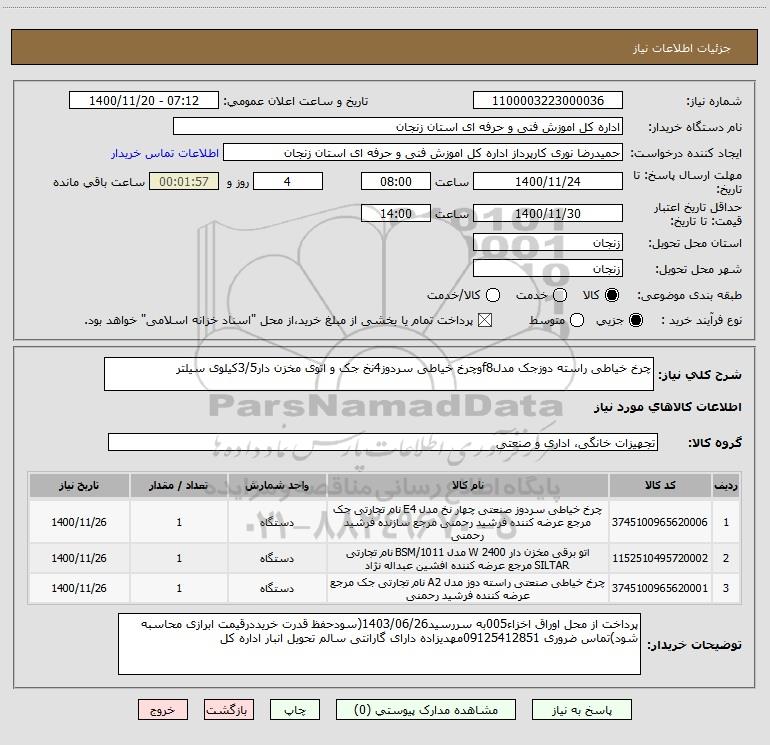Open مشاهده مدارک پیوستی (0) button
Screen dimensions: 770x745
(x=426, y=710)
